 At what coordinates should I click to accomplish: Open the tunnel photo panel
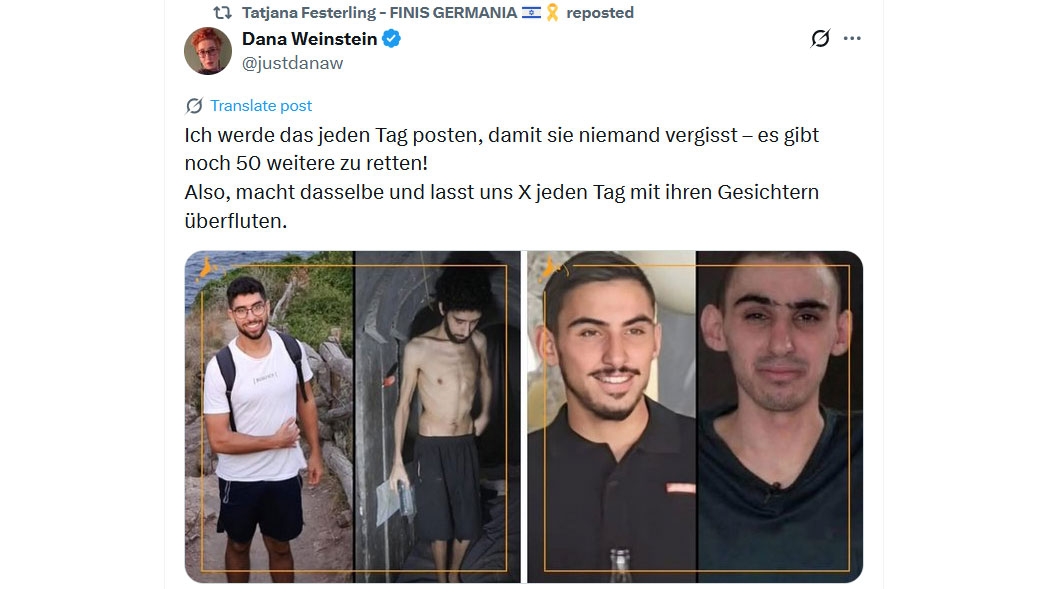click(437, 416)
